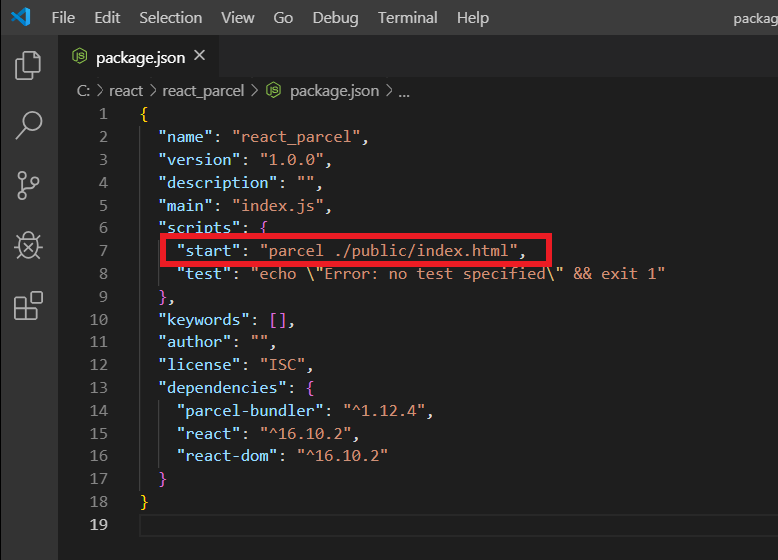Close the package.json editor tab
Viewport: 778px width, 560px height.
(200, 57)
